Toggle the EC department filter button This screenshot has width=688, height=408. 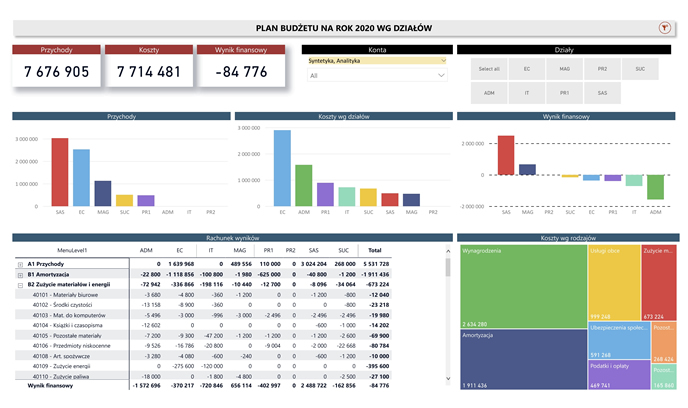click(525, 68)
